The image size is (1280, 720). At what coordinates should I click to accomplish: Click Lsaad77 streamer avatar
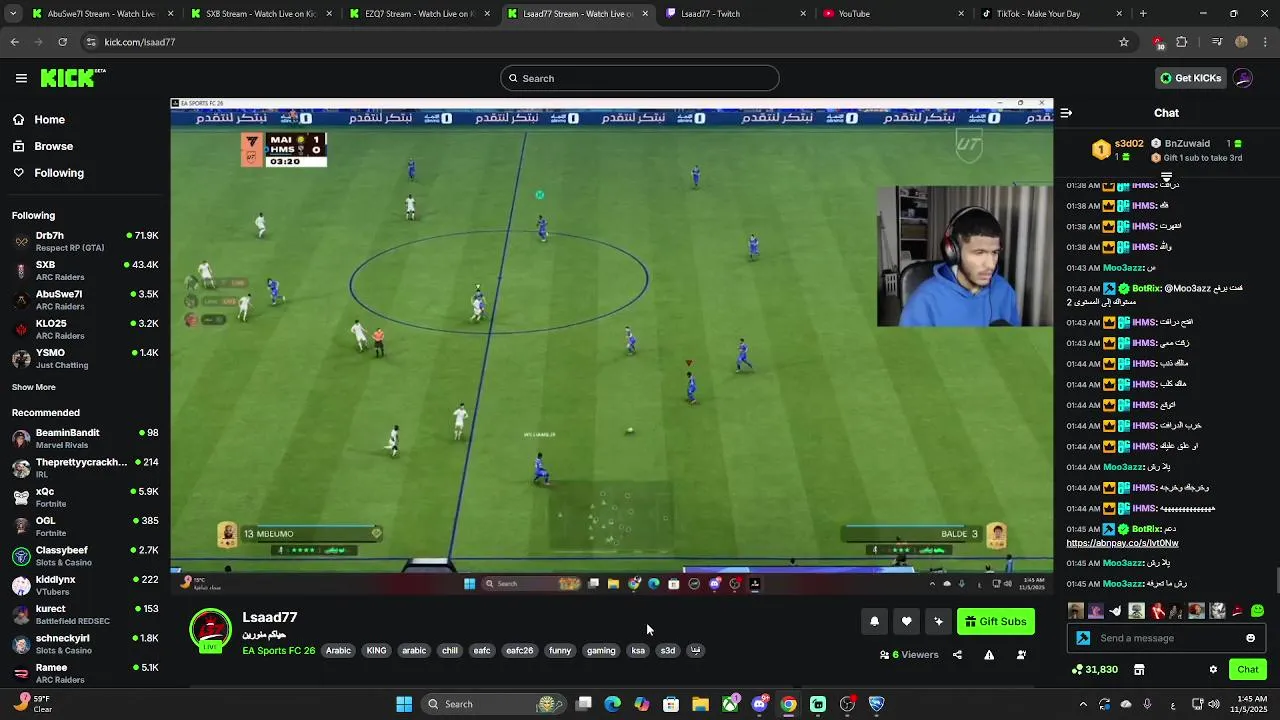[210, 630]
